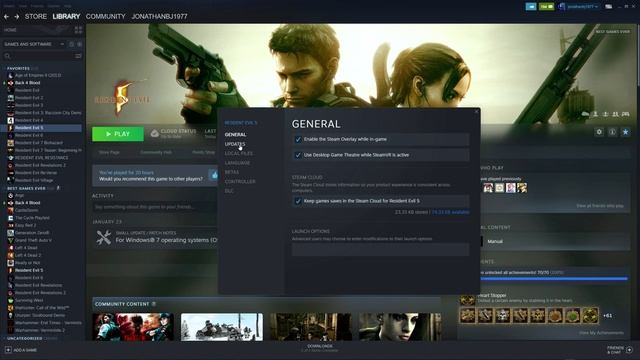Click the recent activity clock icon

71,44
